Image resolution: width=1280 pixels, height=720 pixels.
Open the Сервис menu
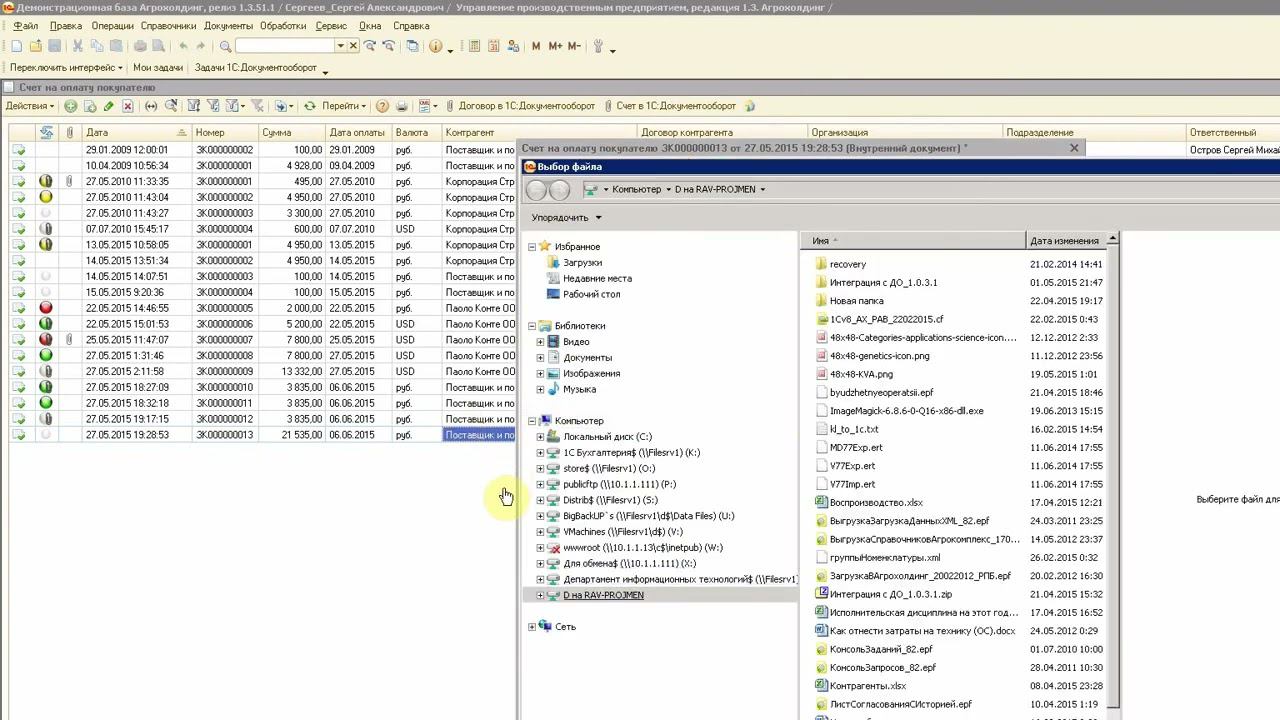330,26
